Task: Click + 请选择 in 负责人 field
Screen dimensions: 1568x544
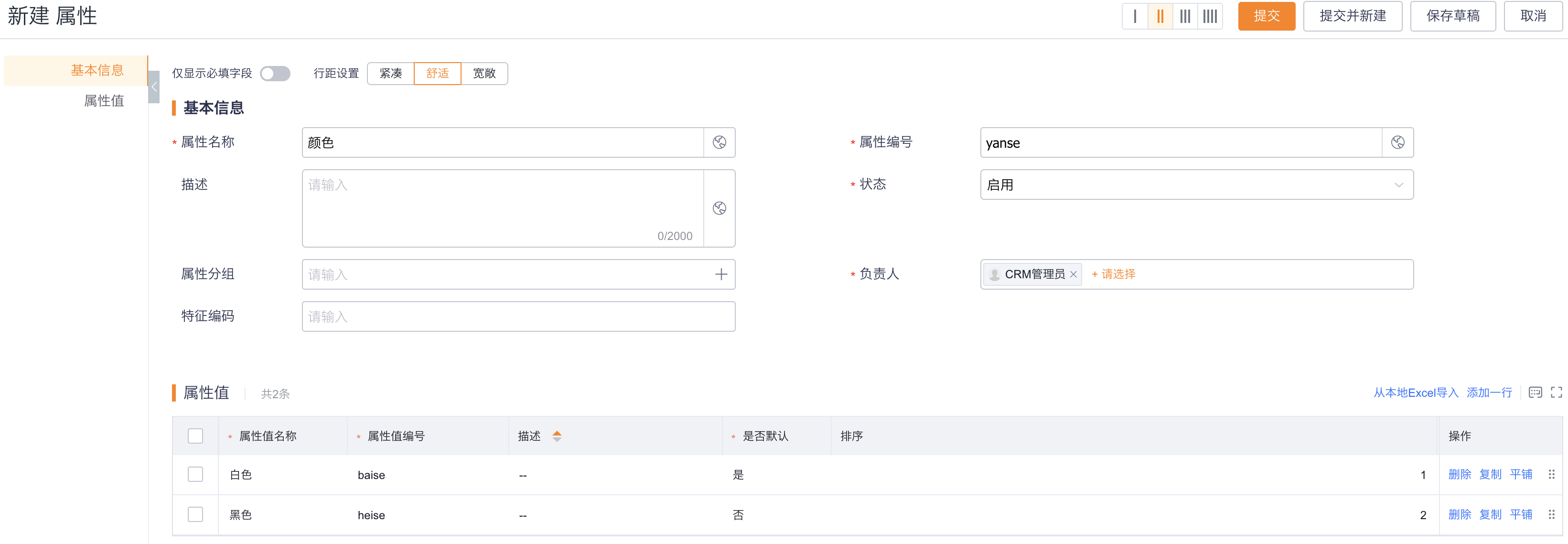Action: (1113, 275)
